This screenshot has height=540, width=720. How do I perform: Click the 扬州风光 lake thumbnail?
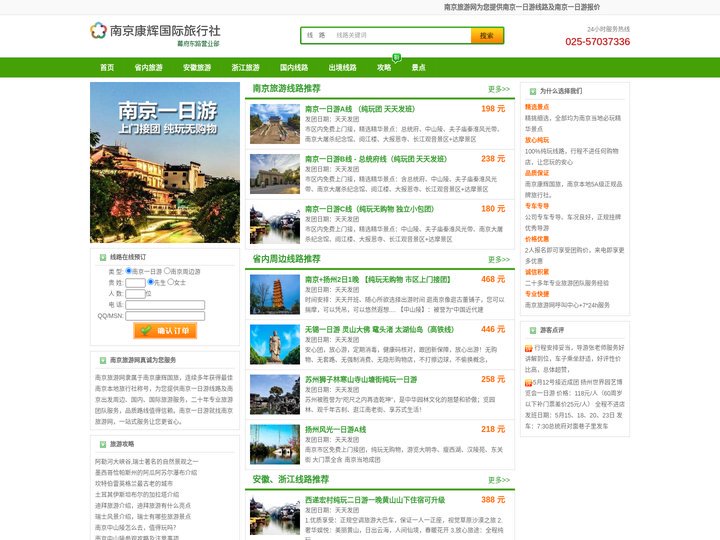(x=275, y=445)
